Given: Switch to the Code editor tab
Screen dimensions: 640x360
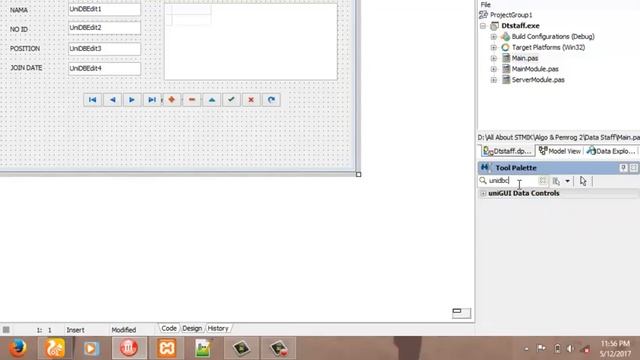Looking at the screenshot, I should point(169,328).
